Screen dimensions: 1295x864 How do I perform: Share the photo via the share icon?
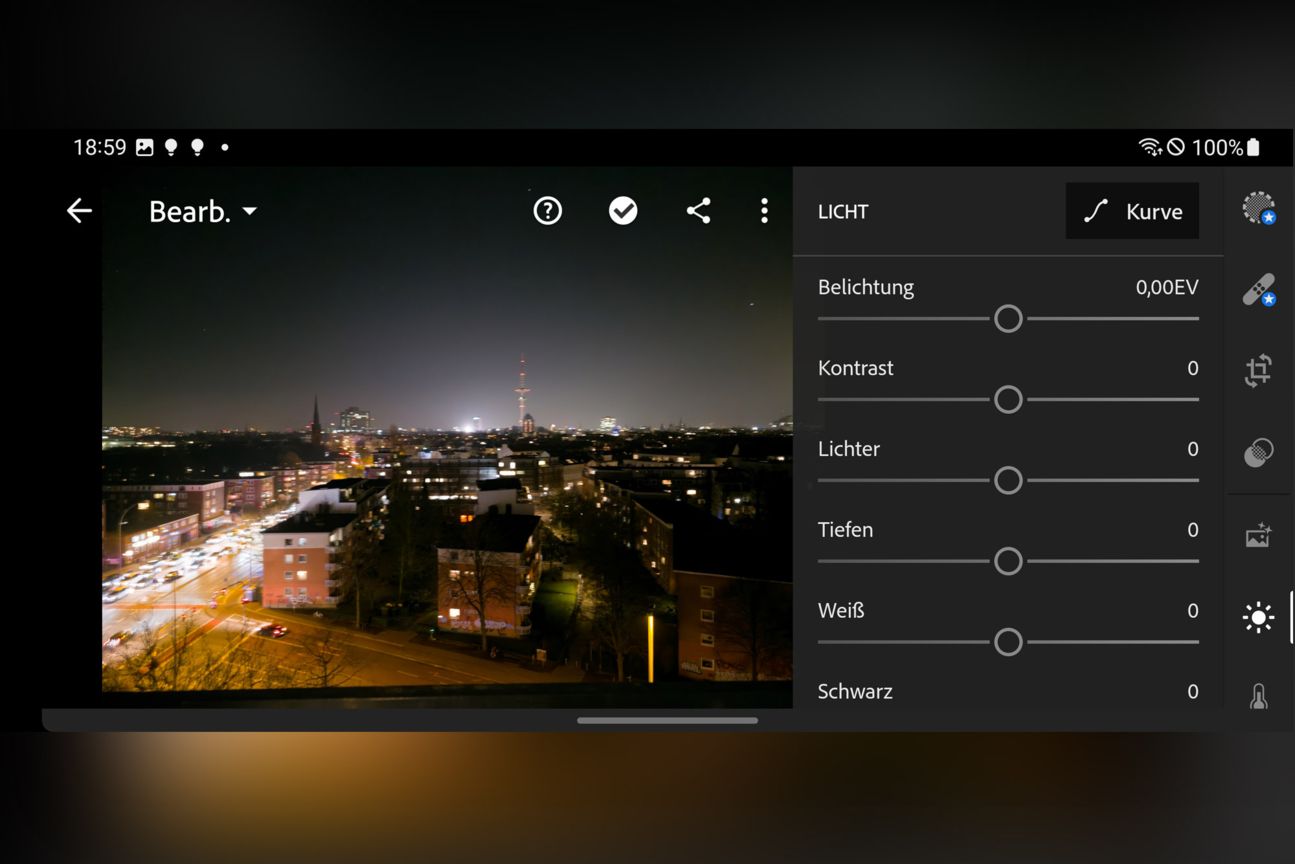(x=699, y=210)
